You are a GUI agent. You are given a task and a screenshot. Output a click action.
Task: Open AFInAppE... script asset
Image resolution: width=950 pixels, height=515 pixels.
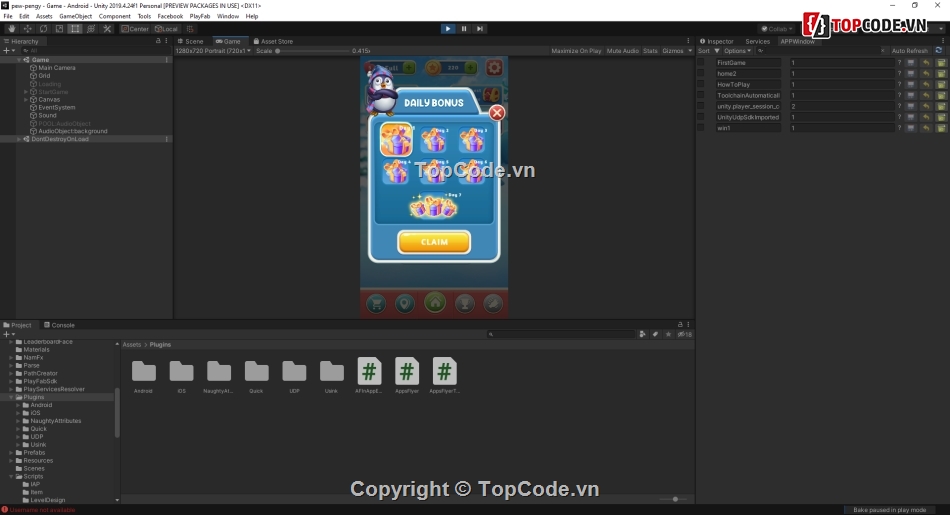click(369, 376)
